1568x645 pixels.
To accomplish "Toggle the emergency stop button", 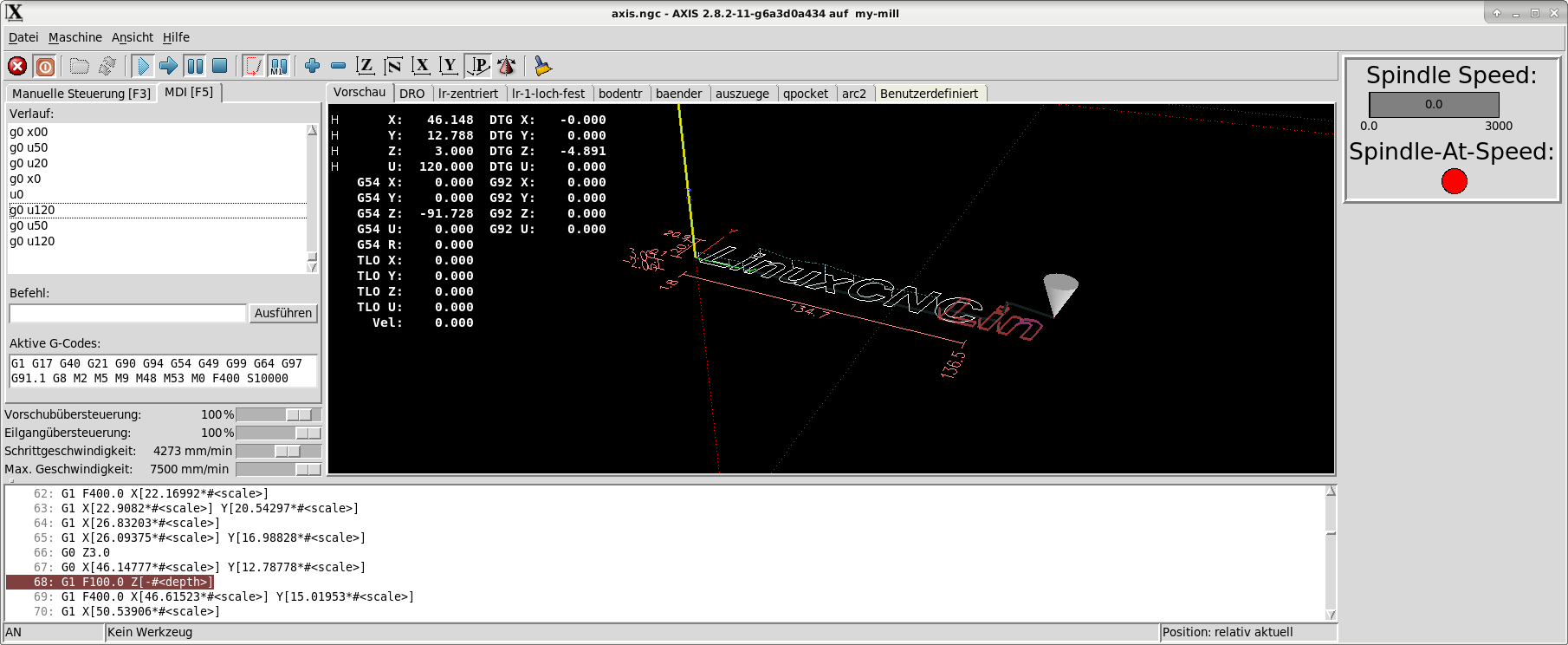I will pyautogui.click(x=17, y=66).
